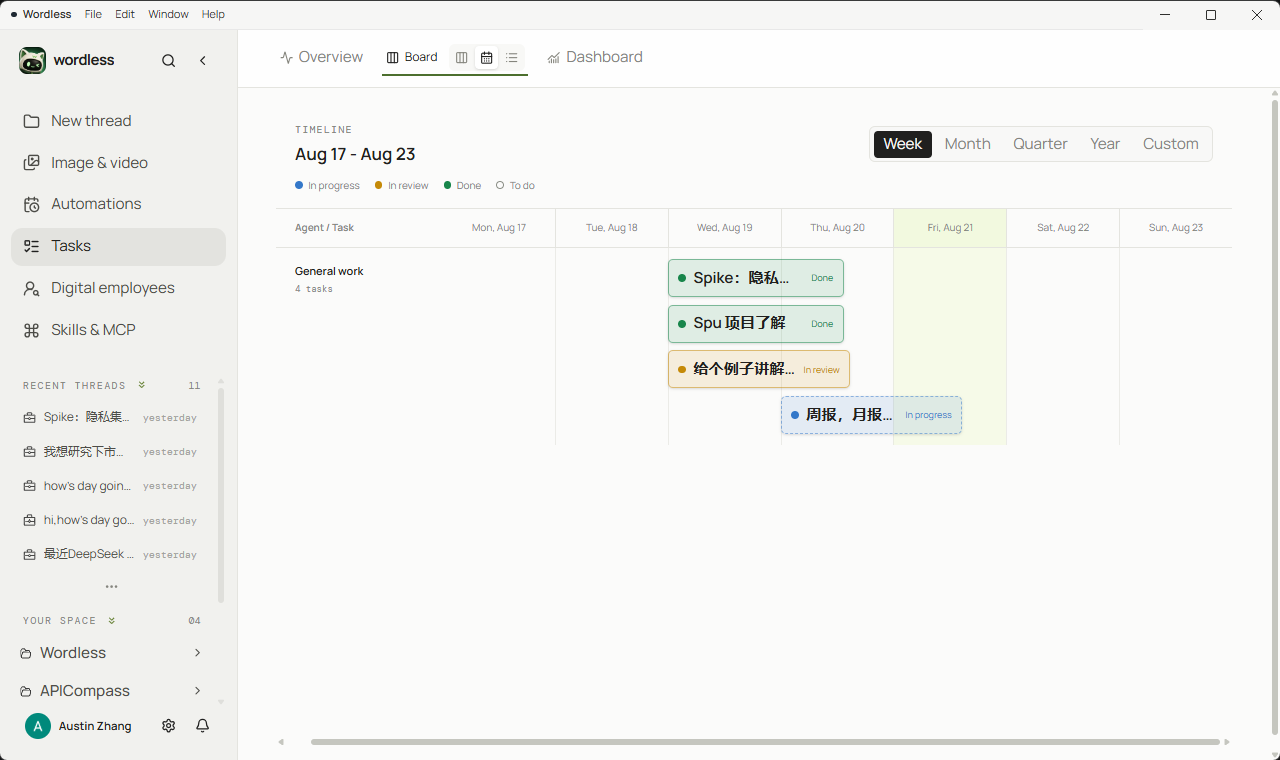Select the calendar timeline view icon
Screen dimensions: 1280x760
click(487, 58)
